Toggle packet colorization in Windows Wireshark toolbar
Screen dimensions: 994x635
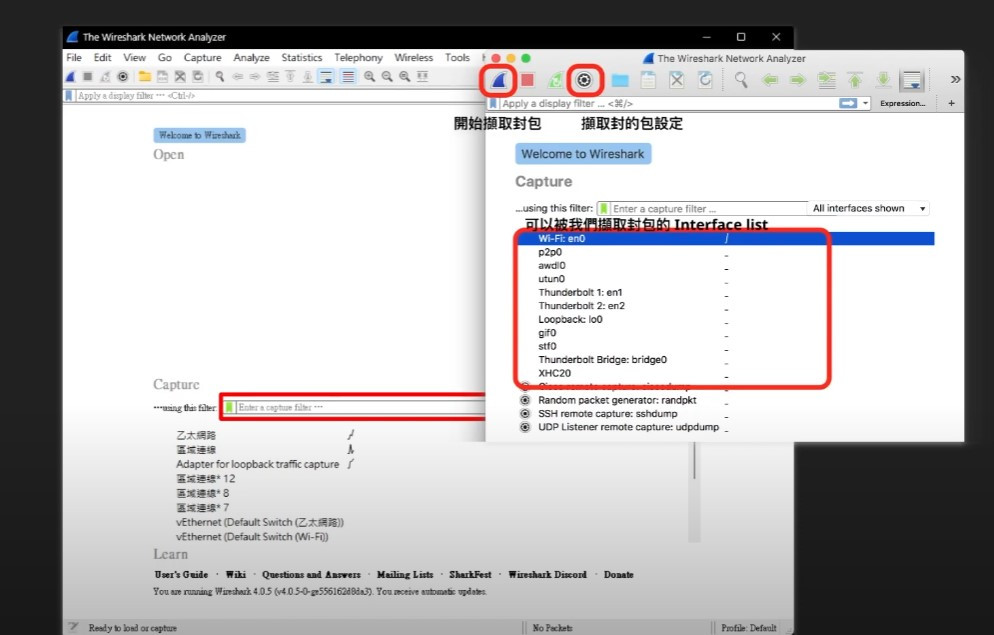point(347,77)
